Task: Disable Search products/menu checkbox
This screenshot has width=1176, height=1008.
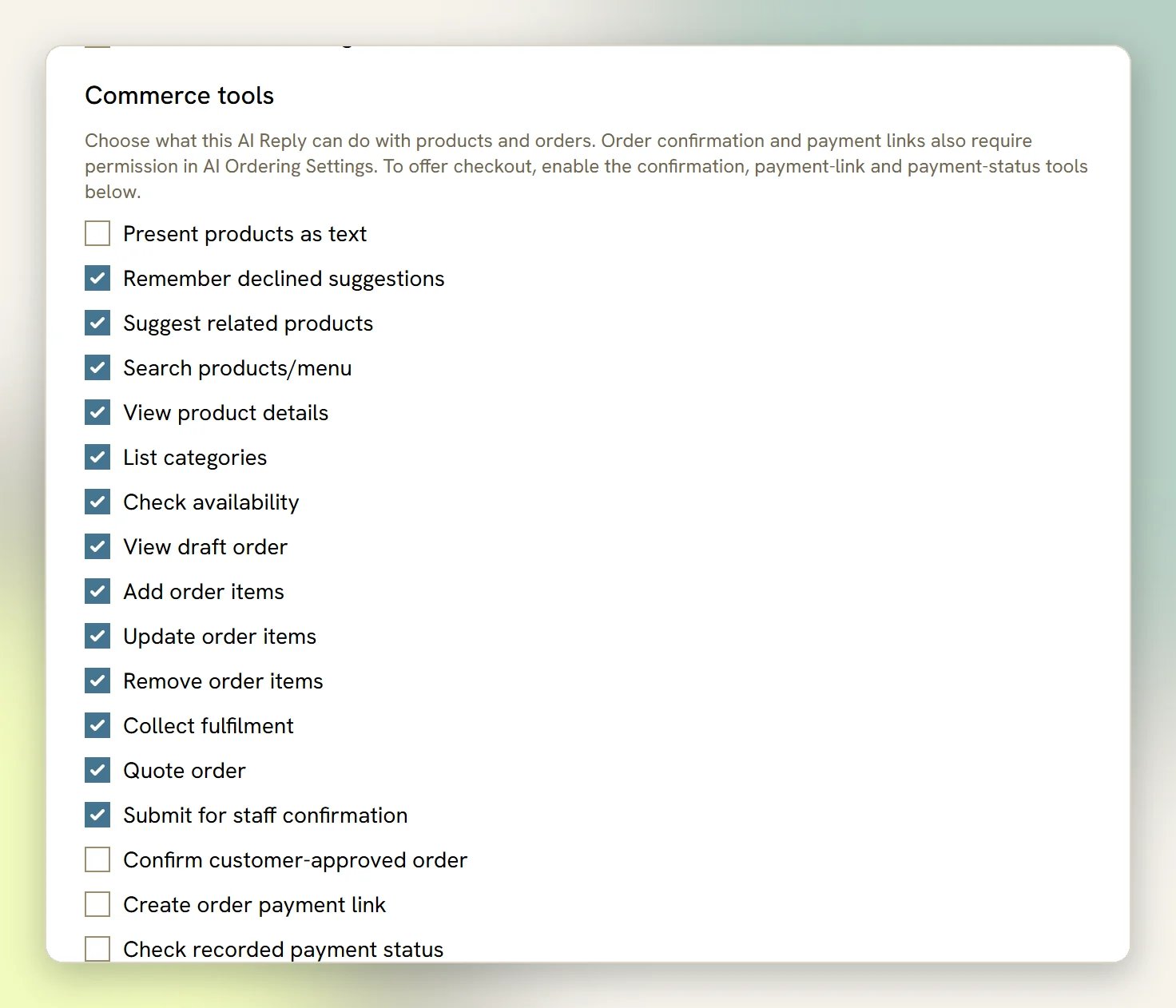Action: click(x=97, y=368)
